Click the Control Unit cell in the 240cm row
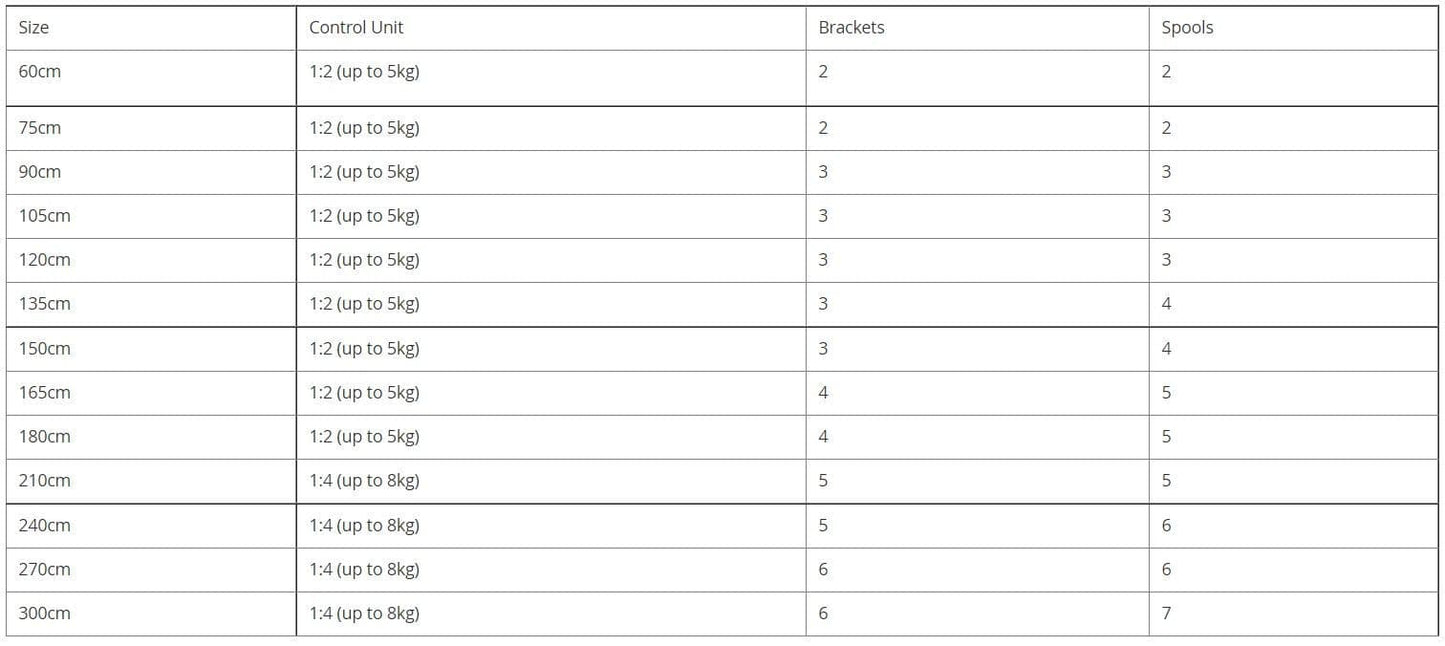The width and height of the screenshot is (1445, 646). [x=364, y=525]
